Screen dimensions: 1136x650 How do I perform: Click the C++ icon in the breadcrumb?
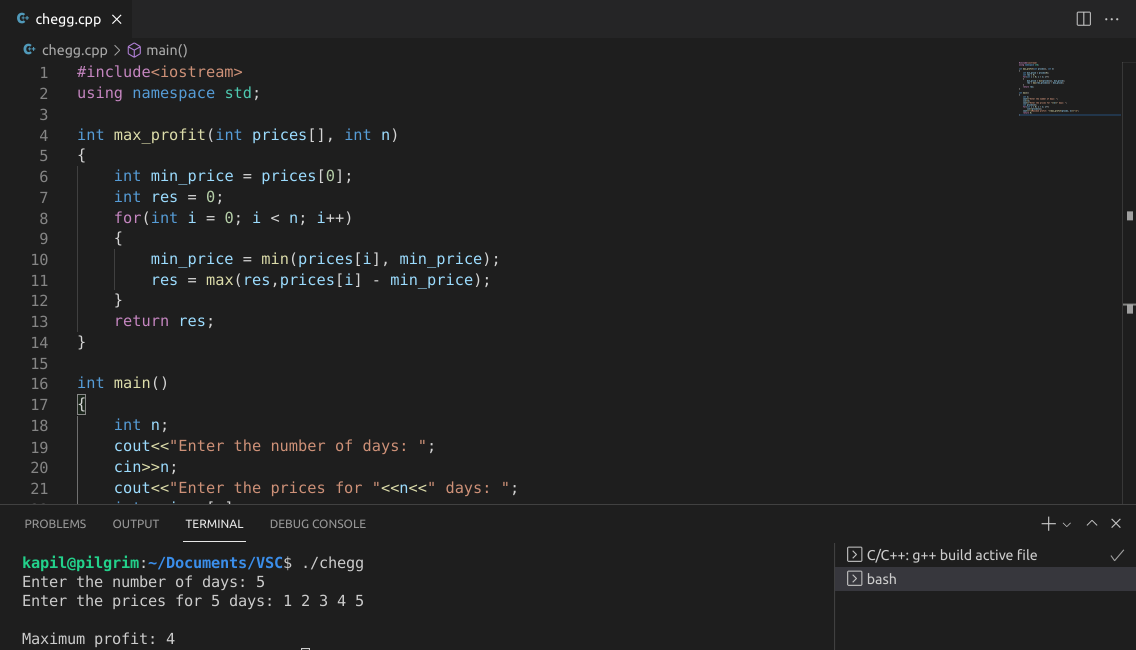(29, 50)
